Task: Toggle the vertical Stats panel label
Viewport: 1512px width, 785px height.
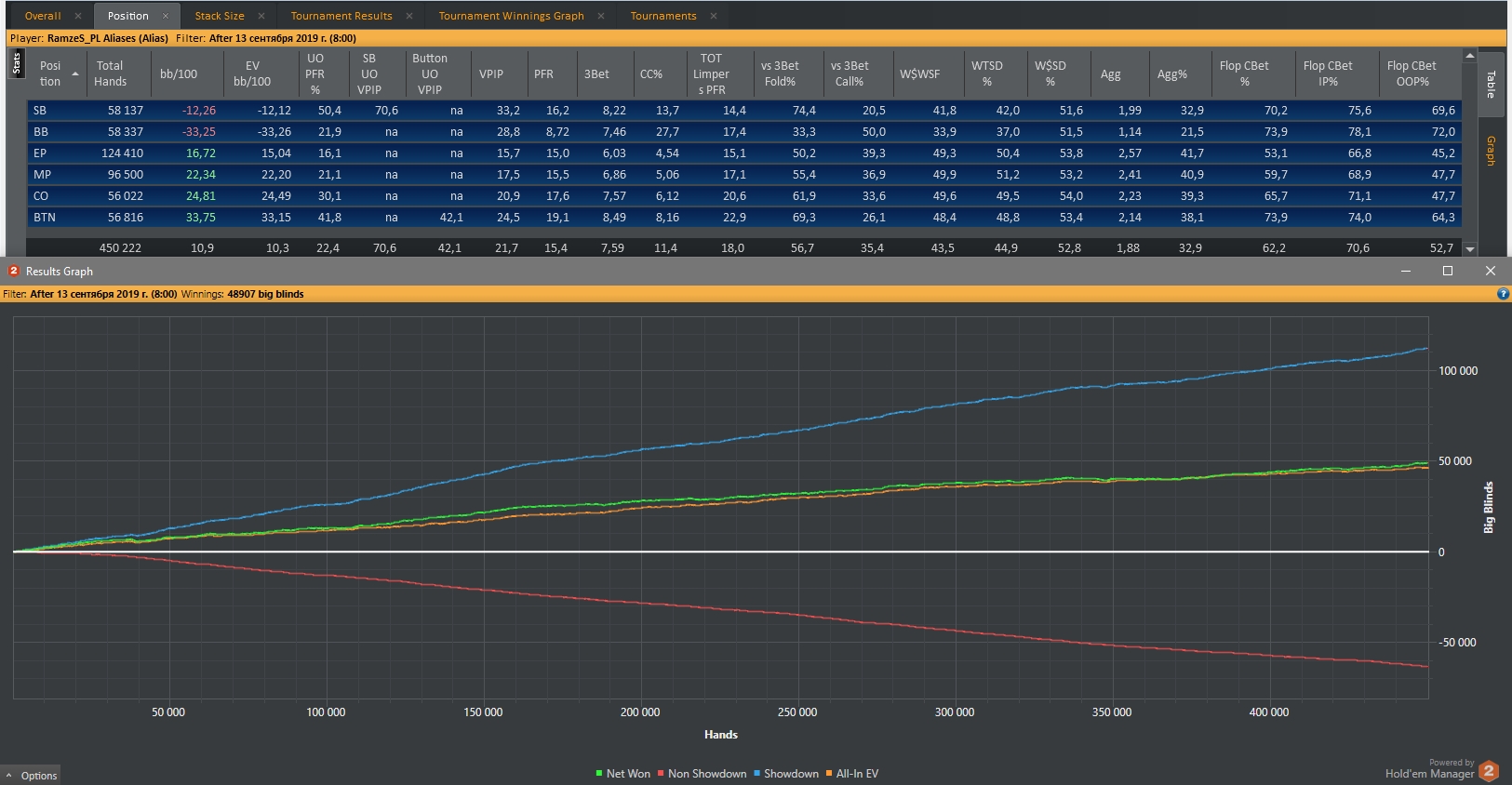Action: tap(17, 63)
